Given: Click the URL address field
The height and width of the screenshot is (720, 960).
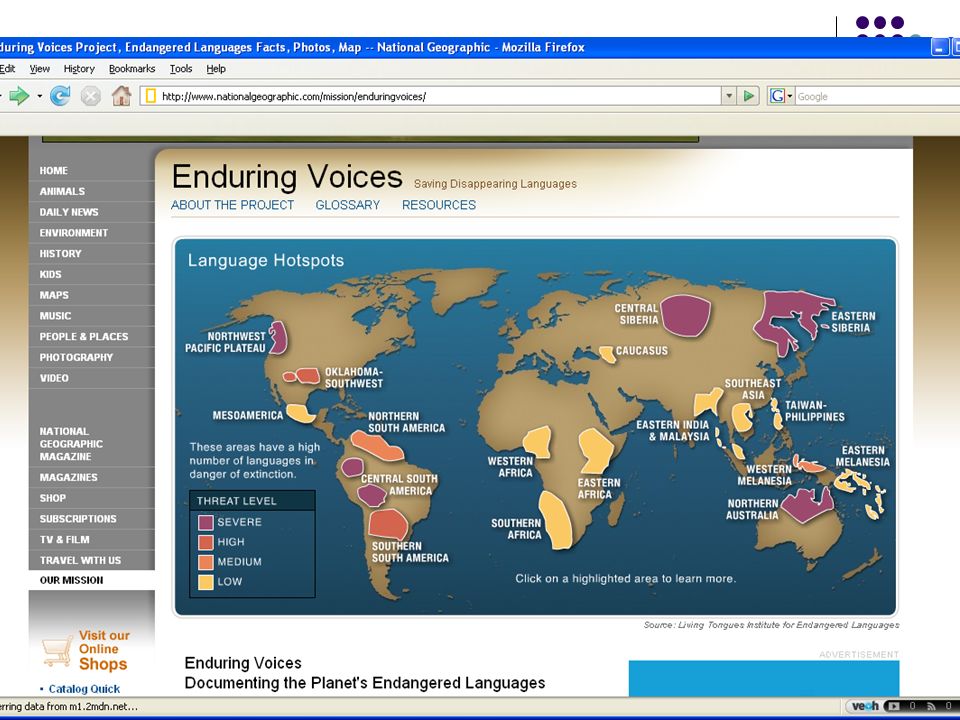Looking at the screenshot, I should pyautogui.click(x=430, y=96).
